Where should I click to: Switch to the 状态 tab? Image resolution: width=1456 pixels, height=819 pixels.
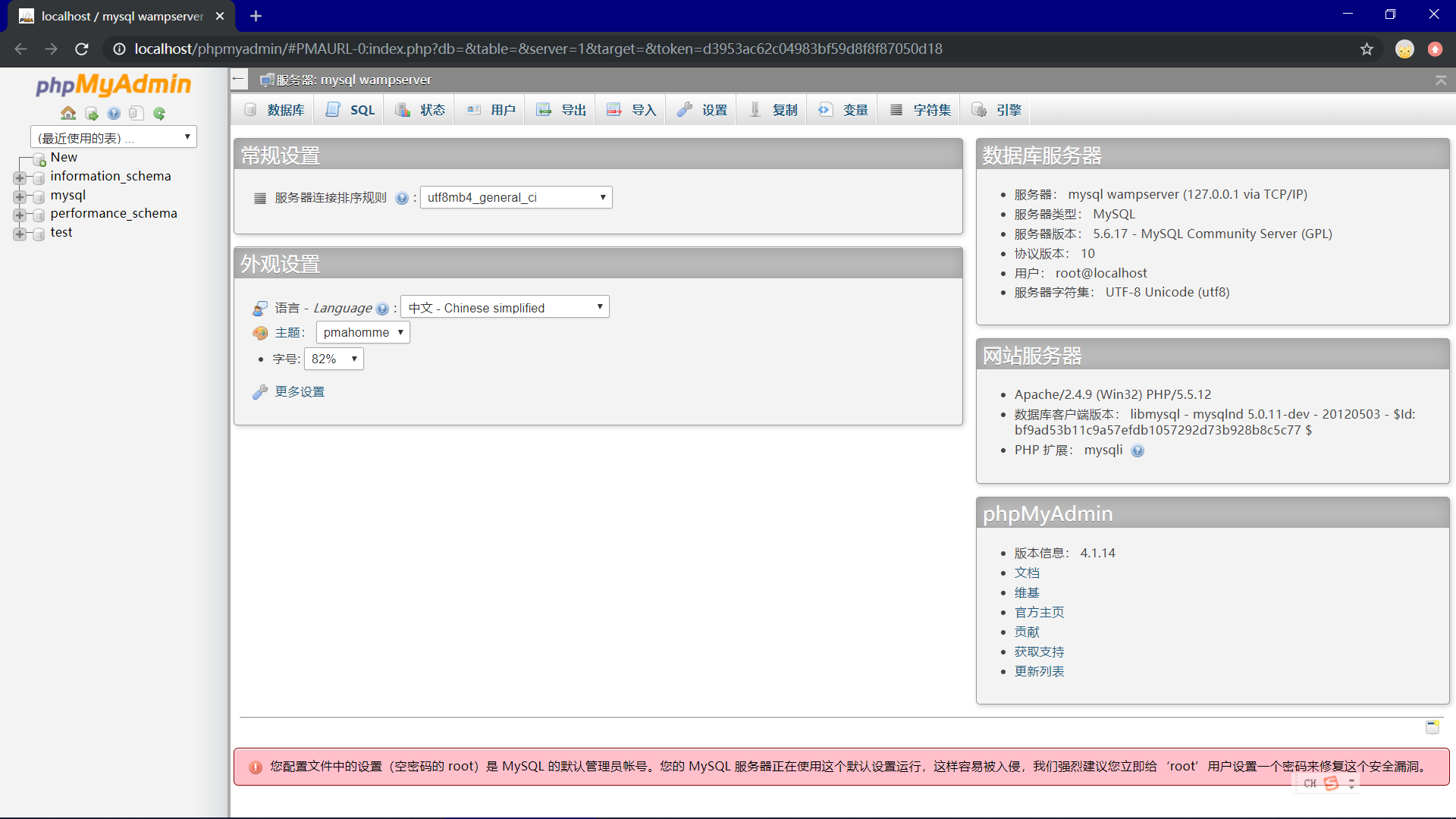[x=420, y=110]
